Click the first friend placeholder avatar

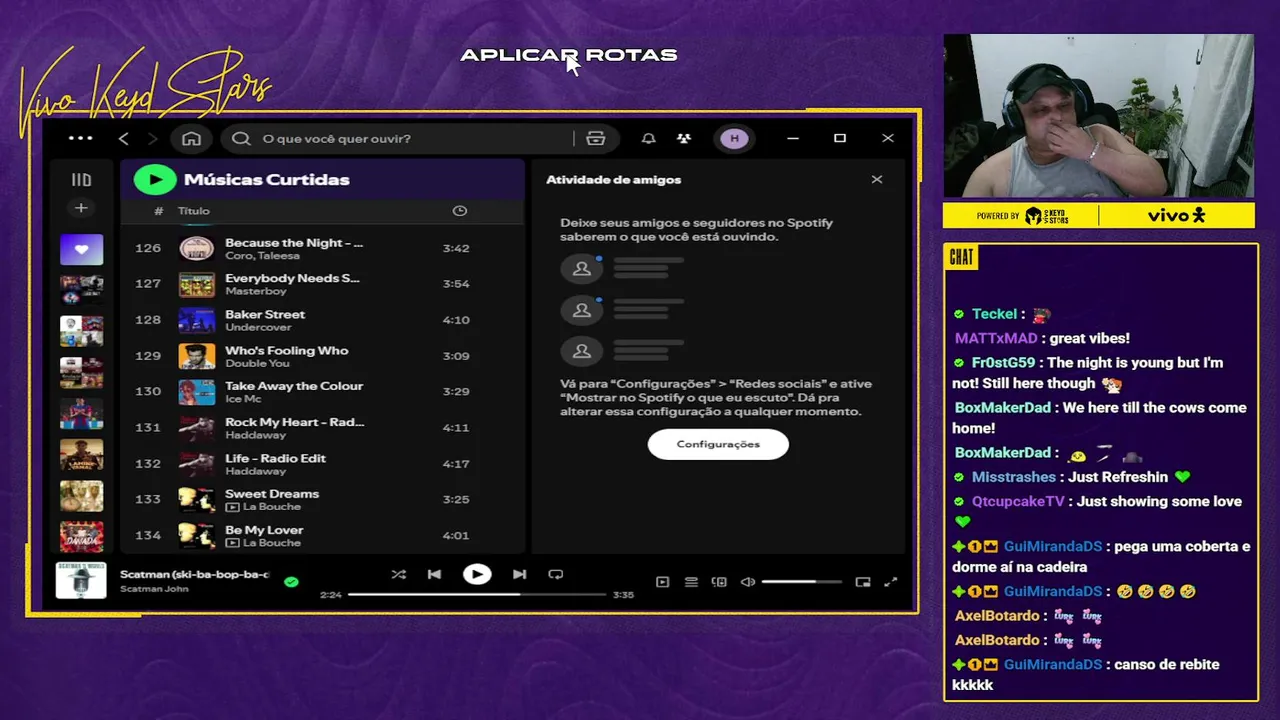click(581, 268)
